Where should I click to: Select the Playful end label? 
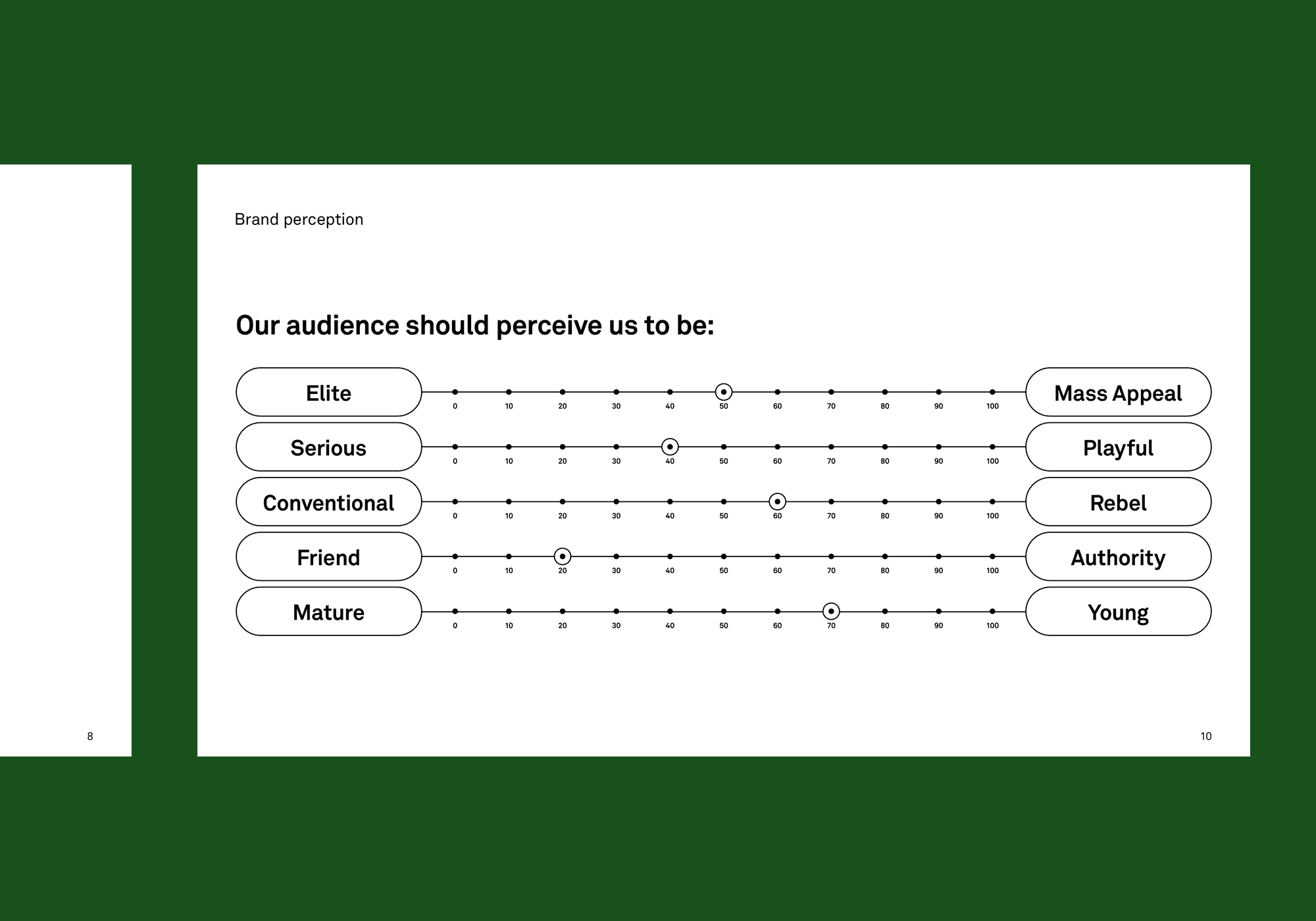[x=1118, y=447]
